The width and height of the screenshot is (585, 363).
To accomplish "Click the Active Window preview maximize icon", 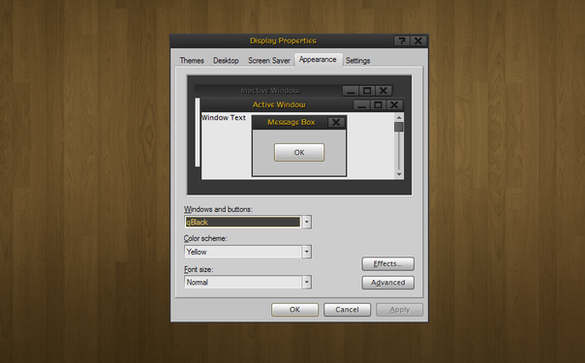I will tap(378, 105).
